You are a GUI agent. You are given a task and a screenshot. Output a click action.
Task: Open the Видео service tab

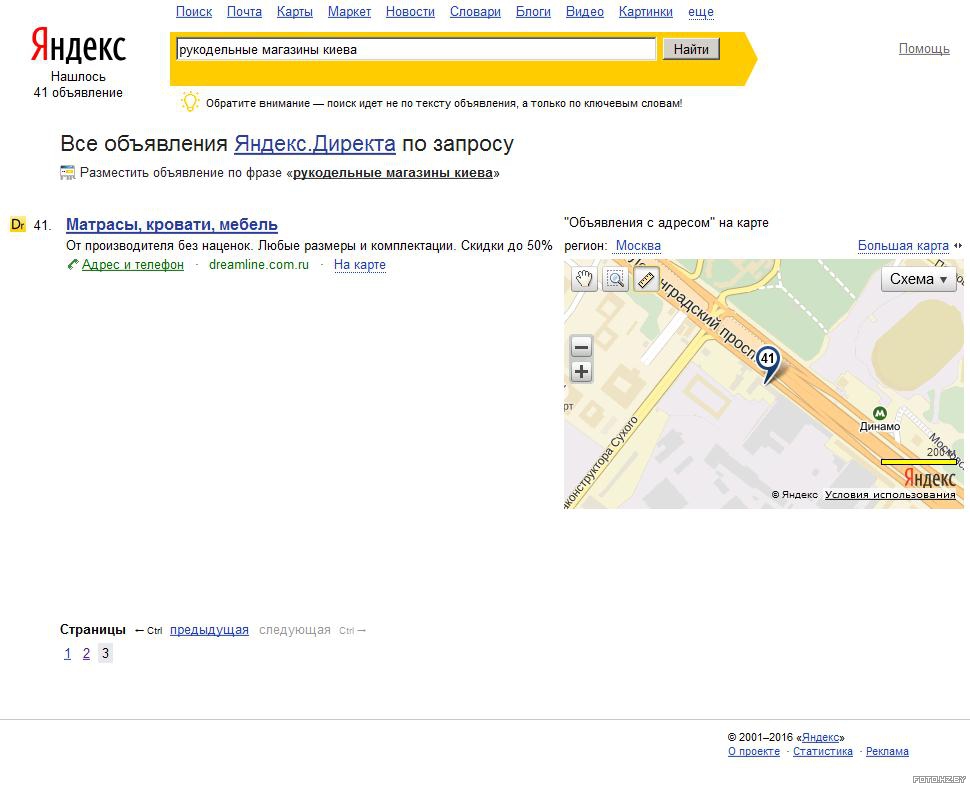pyautogui.click(x=585, y=12)
